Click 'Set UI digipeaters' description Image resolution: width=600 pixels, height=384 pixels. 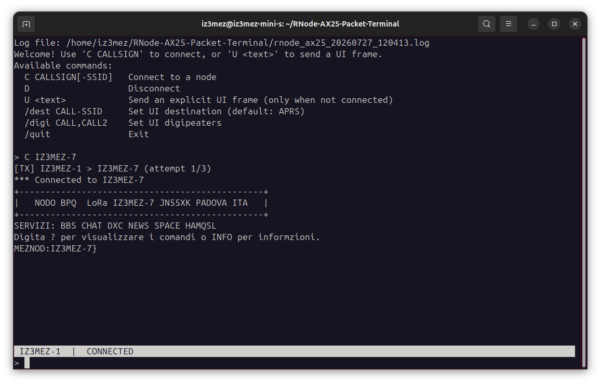[x=175, y=123]
